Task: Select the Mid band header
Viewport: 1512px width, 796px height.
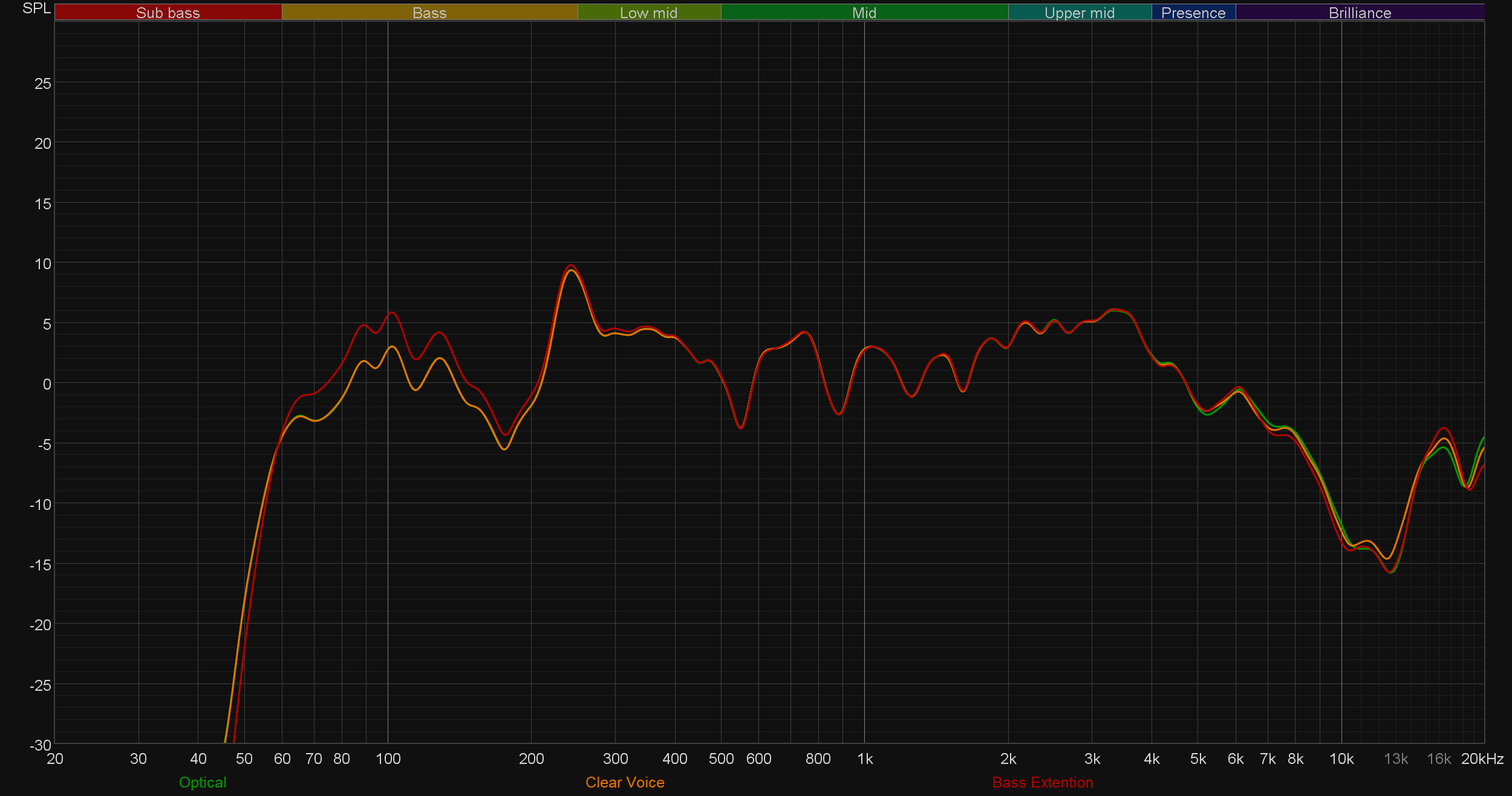Action: [864, 13]
